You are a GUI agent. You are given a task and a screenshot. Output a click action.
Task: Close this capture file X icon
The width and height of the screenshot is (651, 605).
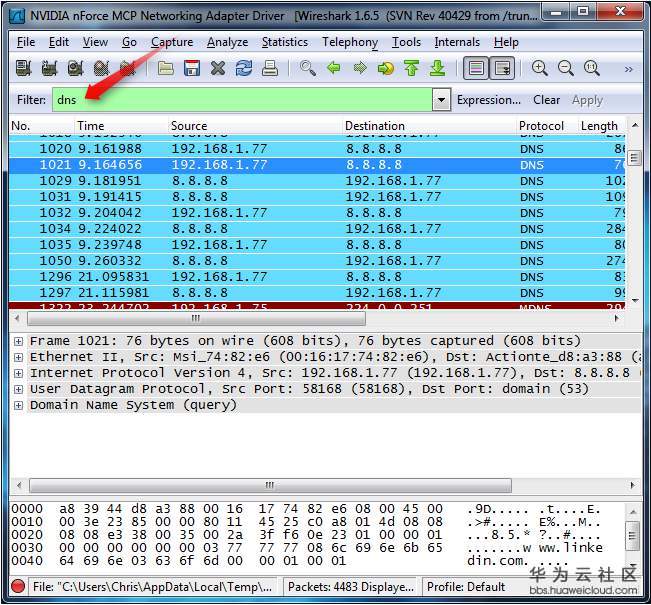(218, 68)
